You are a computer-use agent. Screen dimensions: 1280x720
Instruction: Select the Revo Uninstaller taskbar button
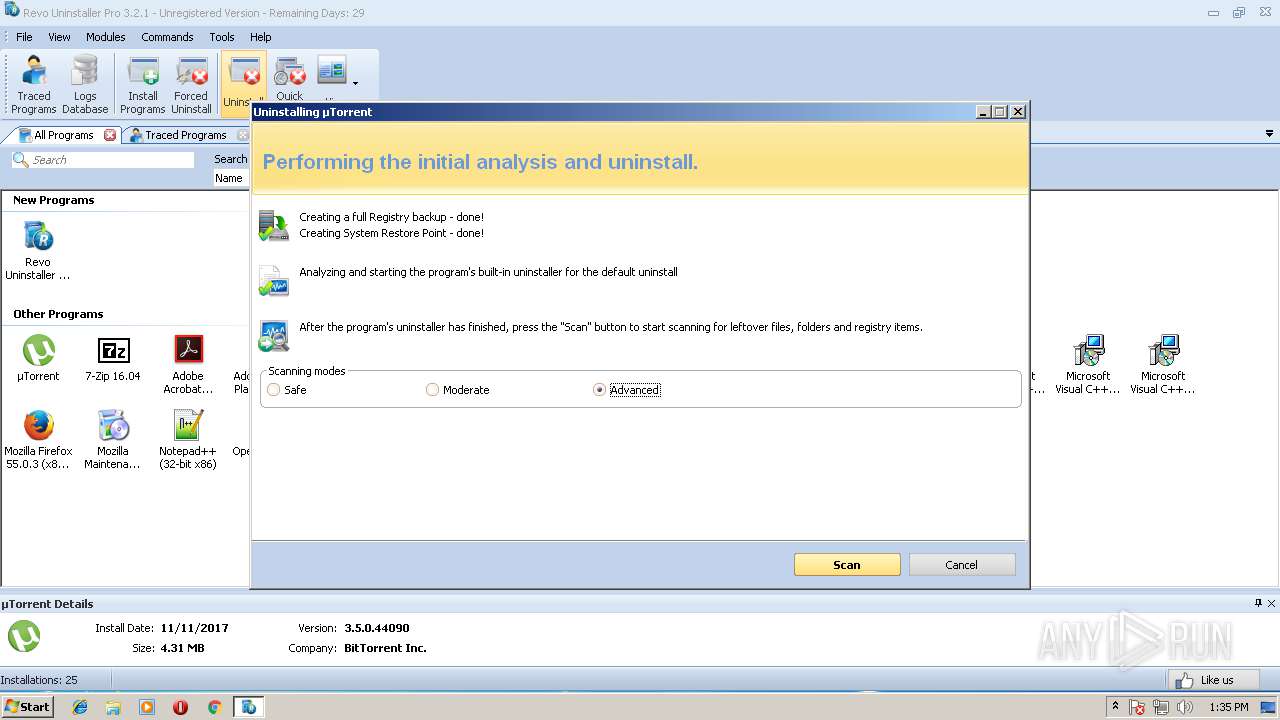(248, 707)
